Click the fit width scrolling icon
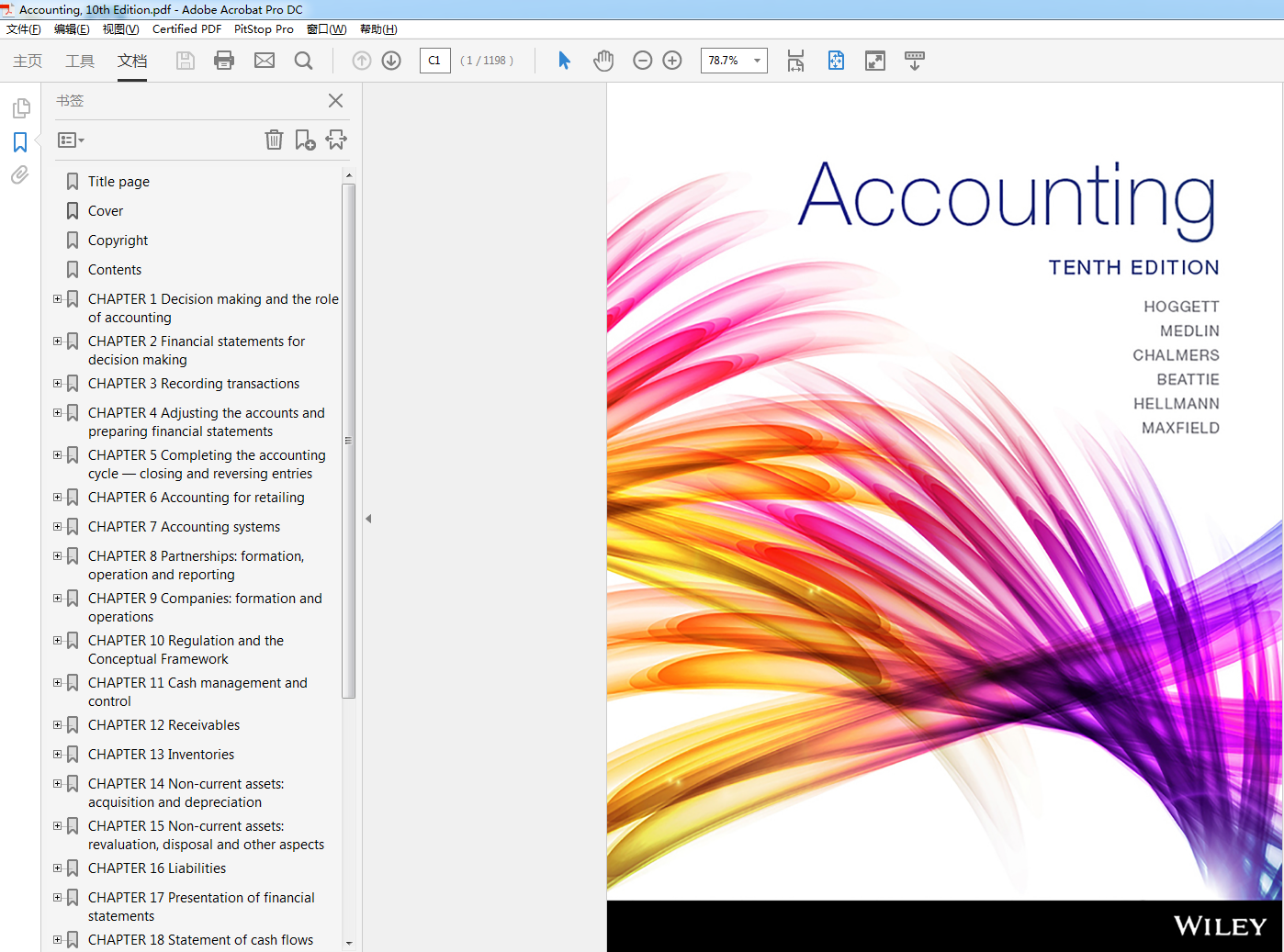The height and width of the screenshot is (952, 1284). pyautogui.click(x=795, y=61)
